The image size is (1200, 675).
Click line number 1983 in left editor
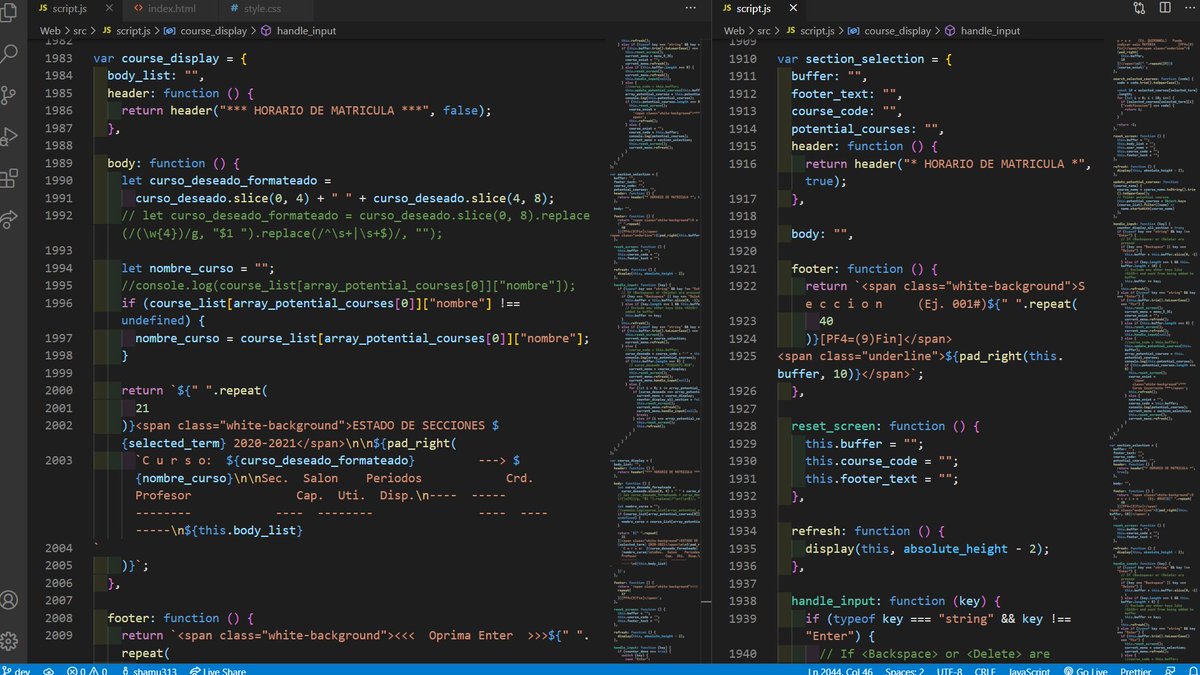click(x=58, y=58)
